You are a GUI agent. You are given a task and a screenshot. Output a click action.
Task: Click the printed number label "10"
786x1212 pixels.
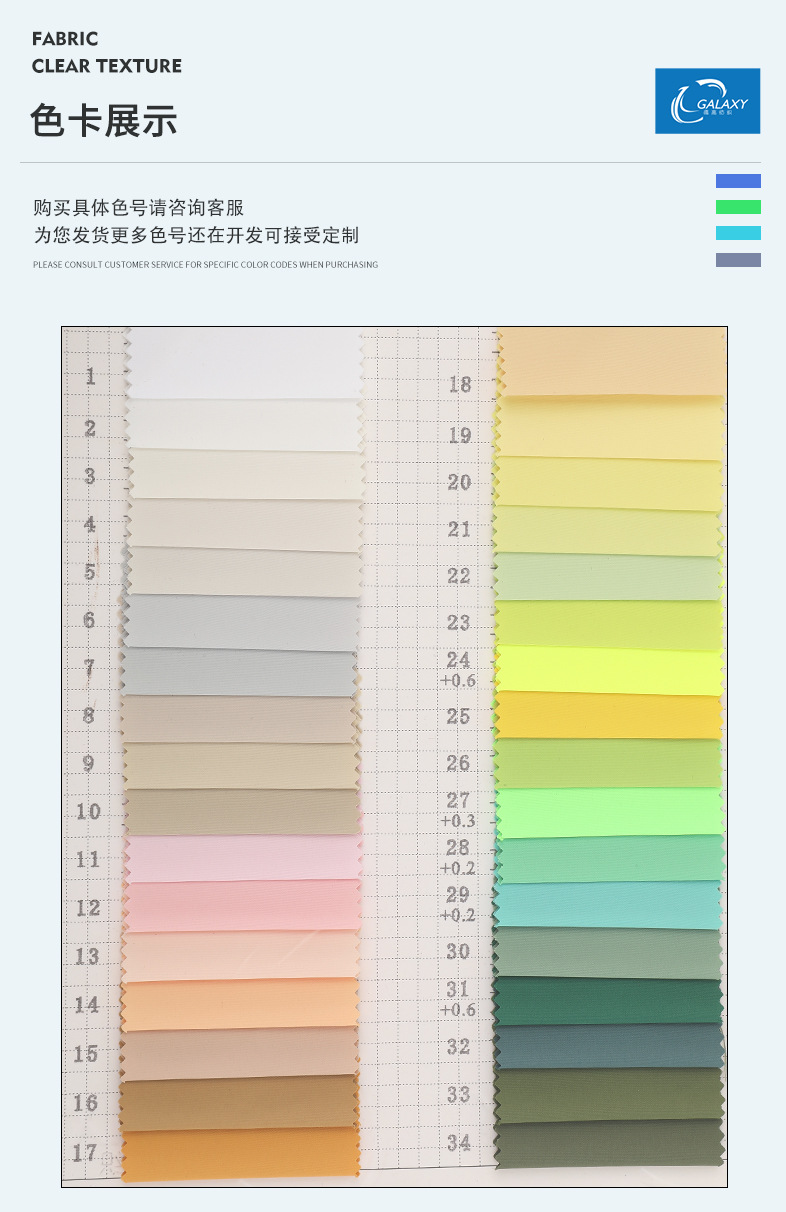point(89,811)
